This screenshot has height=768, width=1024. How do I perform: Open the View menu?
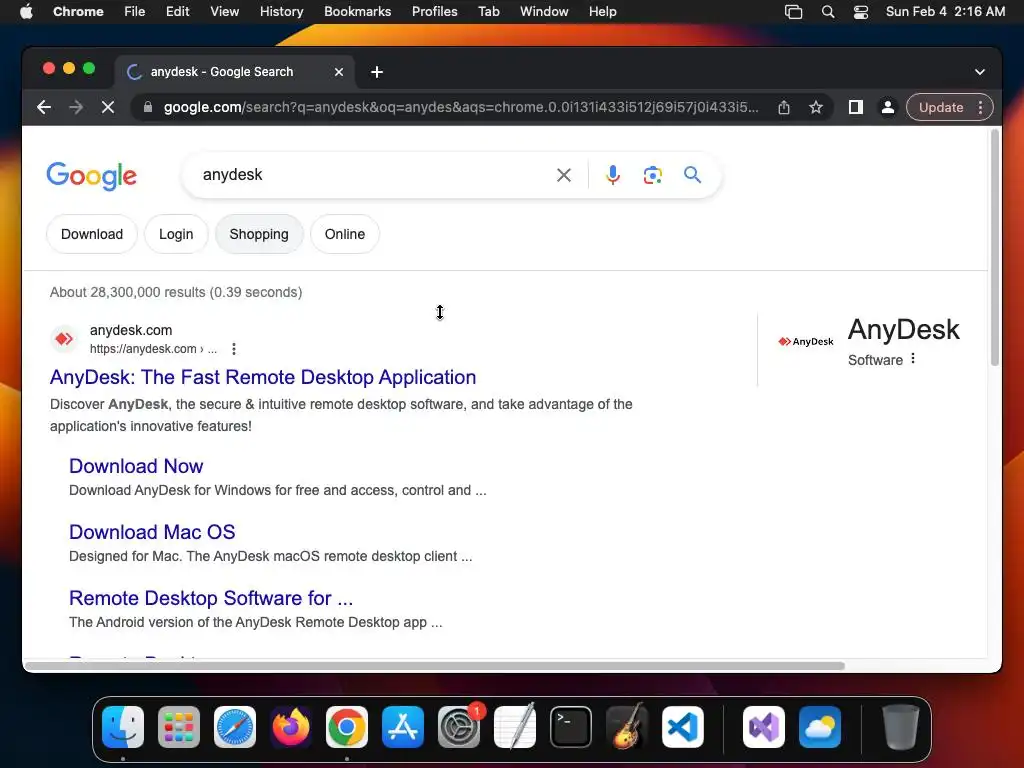pyautogui.click(x=225, y=12)
